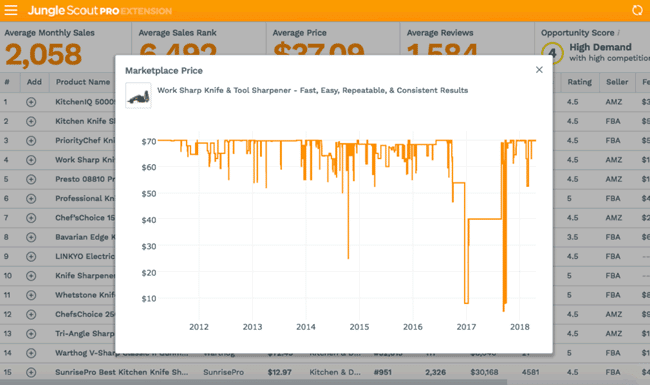Add row 10 Knife Sharpener product
Screen dimensions: 650x385
31,276
